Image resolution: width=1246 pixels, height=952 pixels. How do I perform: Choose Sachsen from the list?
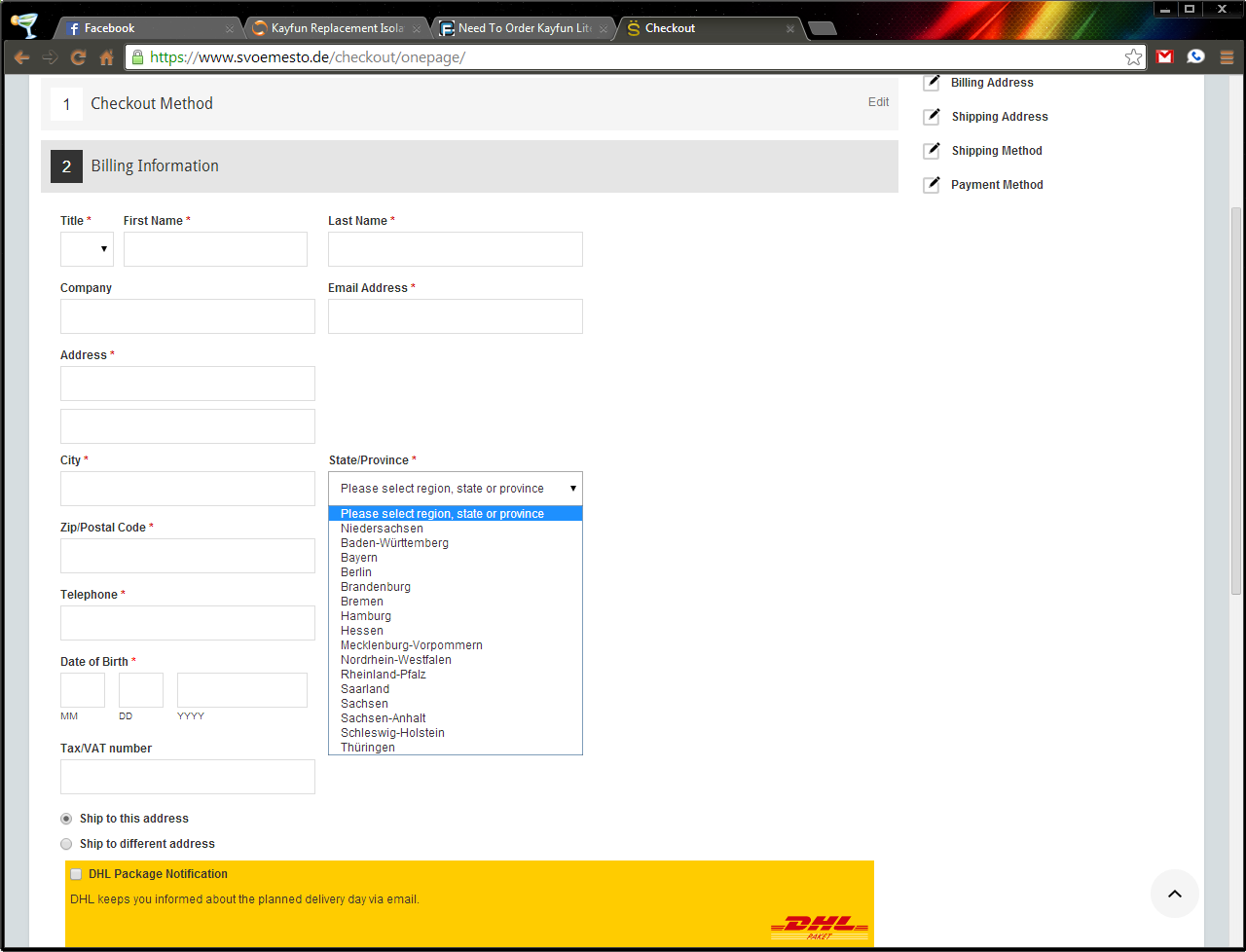click(456, 704)
